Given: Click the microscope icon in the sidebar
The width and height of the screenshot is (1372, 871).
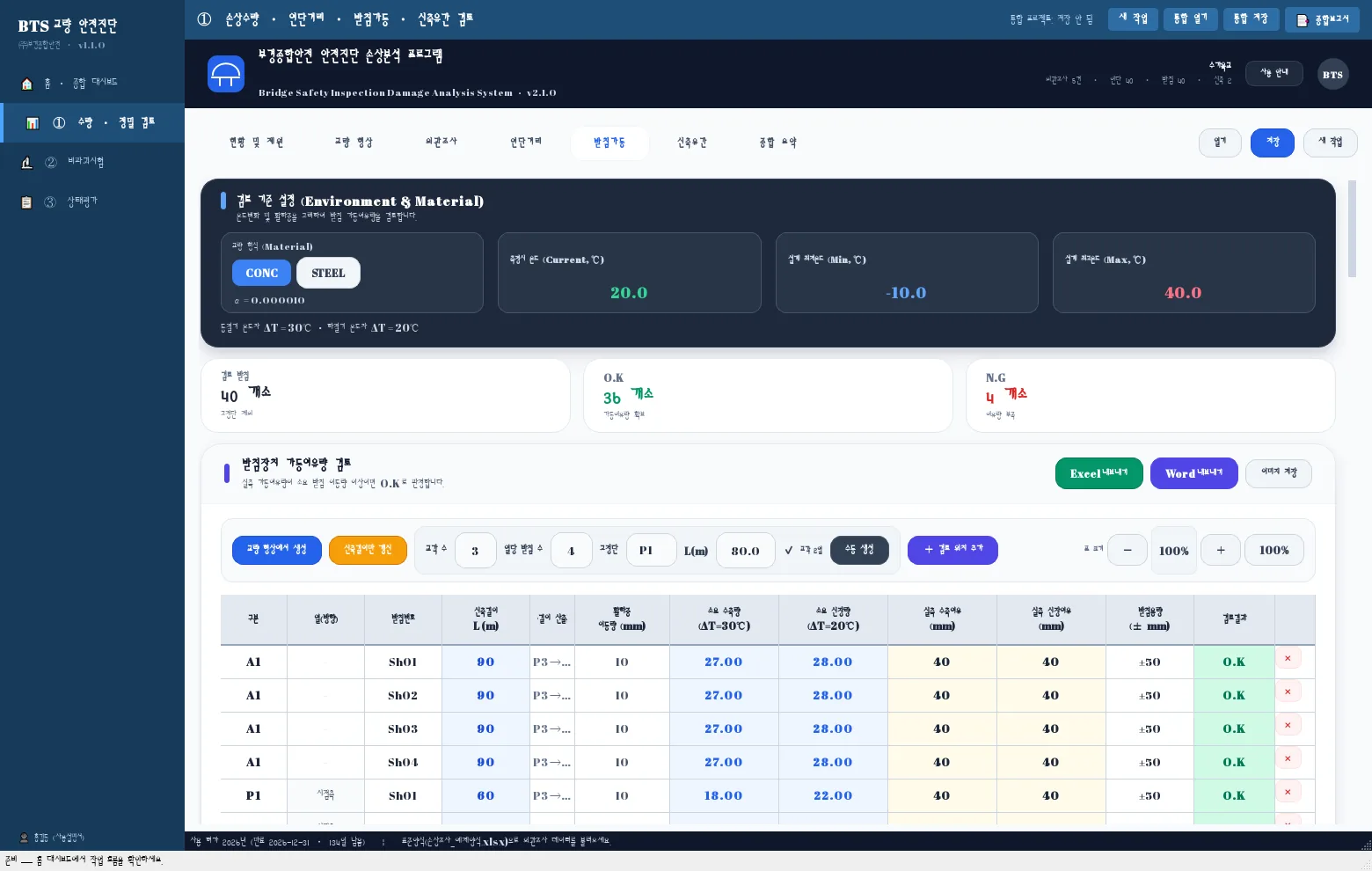Looking at the screenshot, I should click(26, 163).
